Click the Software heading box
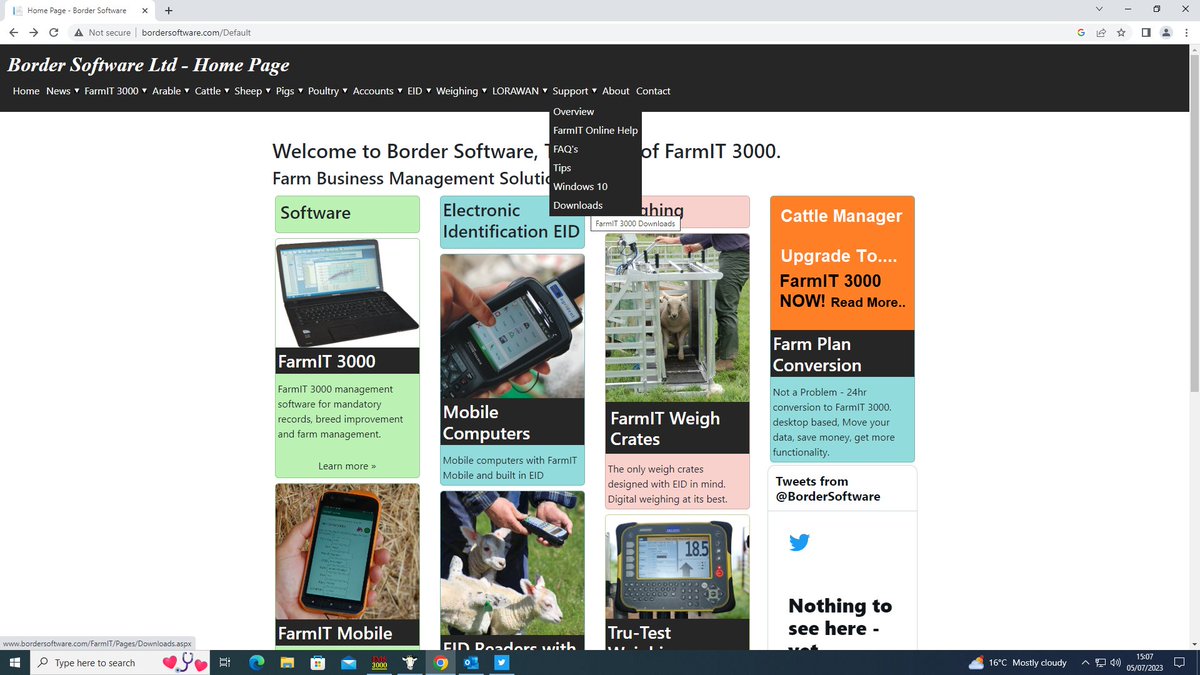 click(347, 214)
